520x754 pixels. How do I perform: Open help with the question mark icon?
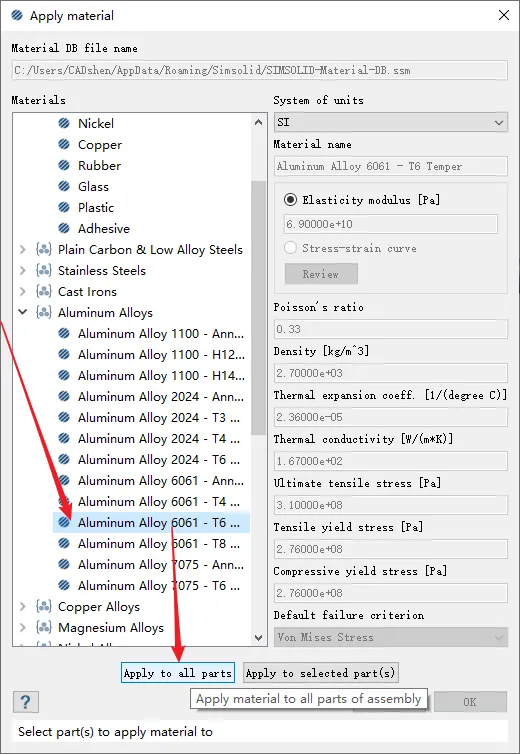[25, 703]
